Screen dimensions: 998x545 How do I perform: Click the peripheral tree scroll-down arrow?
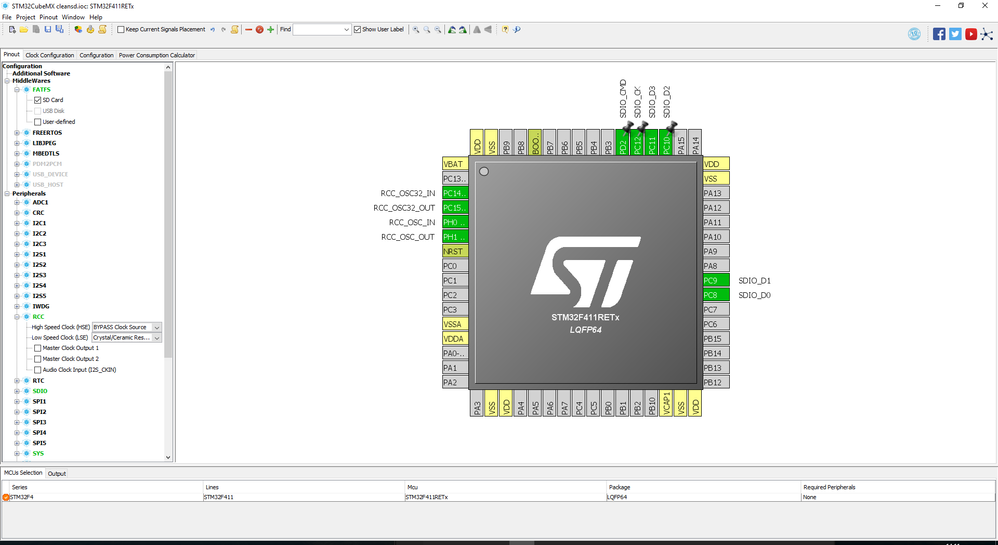pos(168,457)
